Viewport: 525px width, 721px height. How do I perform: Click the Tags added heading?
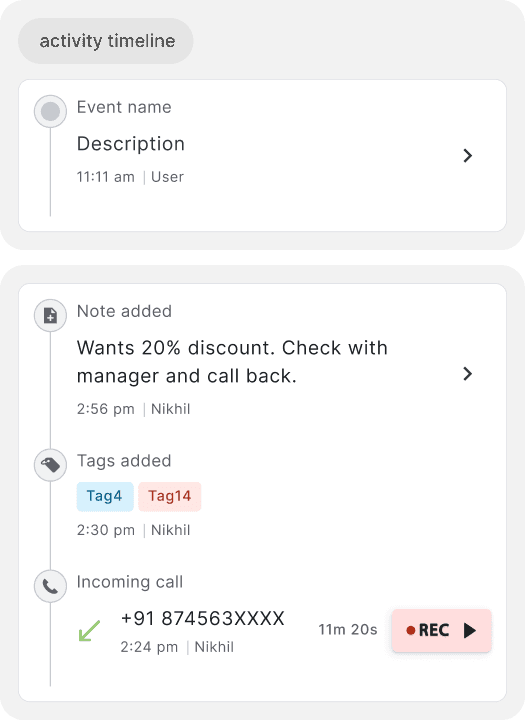[124, 461]
